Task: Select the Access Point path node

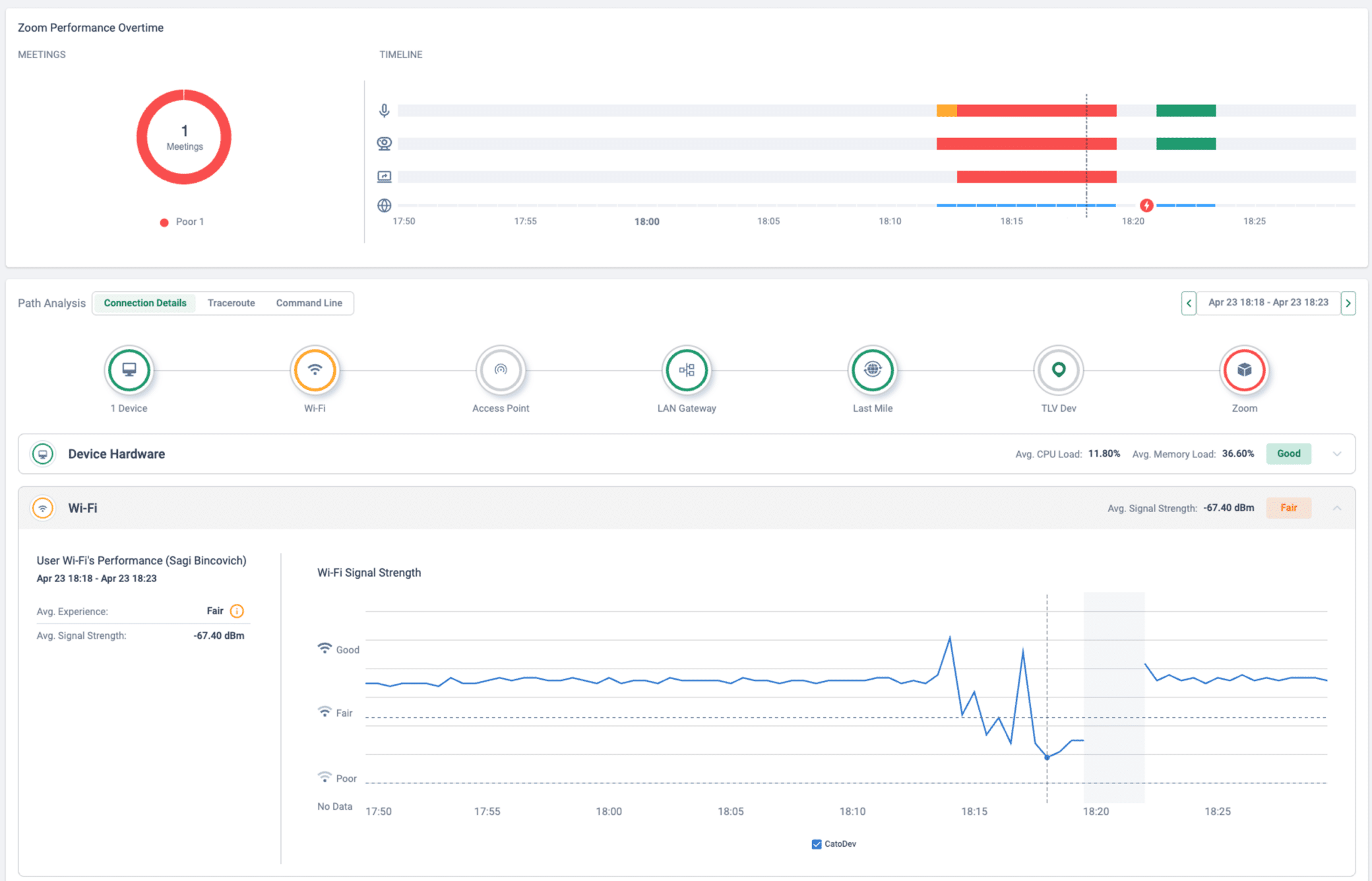Action: (501, 370)
